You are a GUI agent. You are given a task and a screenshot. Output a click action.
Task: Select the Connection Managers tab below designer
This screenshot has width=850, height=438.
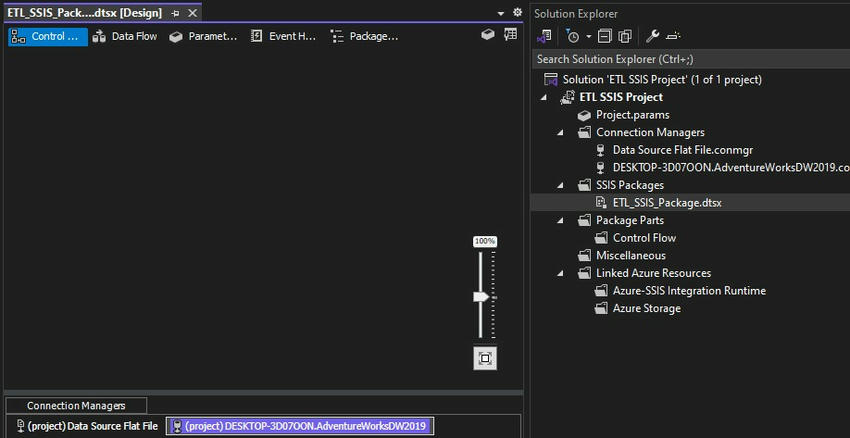coord(76,405)
